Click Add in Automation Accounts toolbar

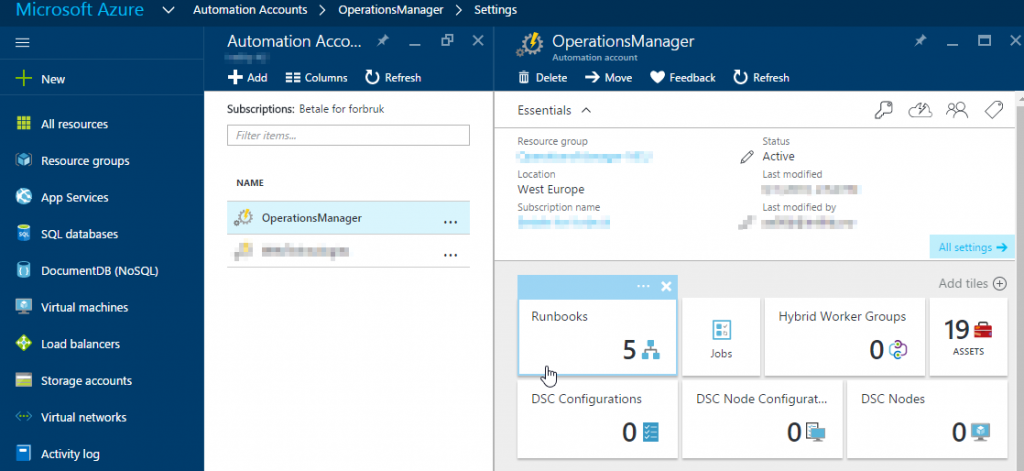(x=248, y=78)
